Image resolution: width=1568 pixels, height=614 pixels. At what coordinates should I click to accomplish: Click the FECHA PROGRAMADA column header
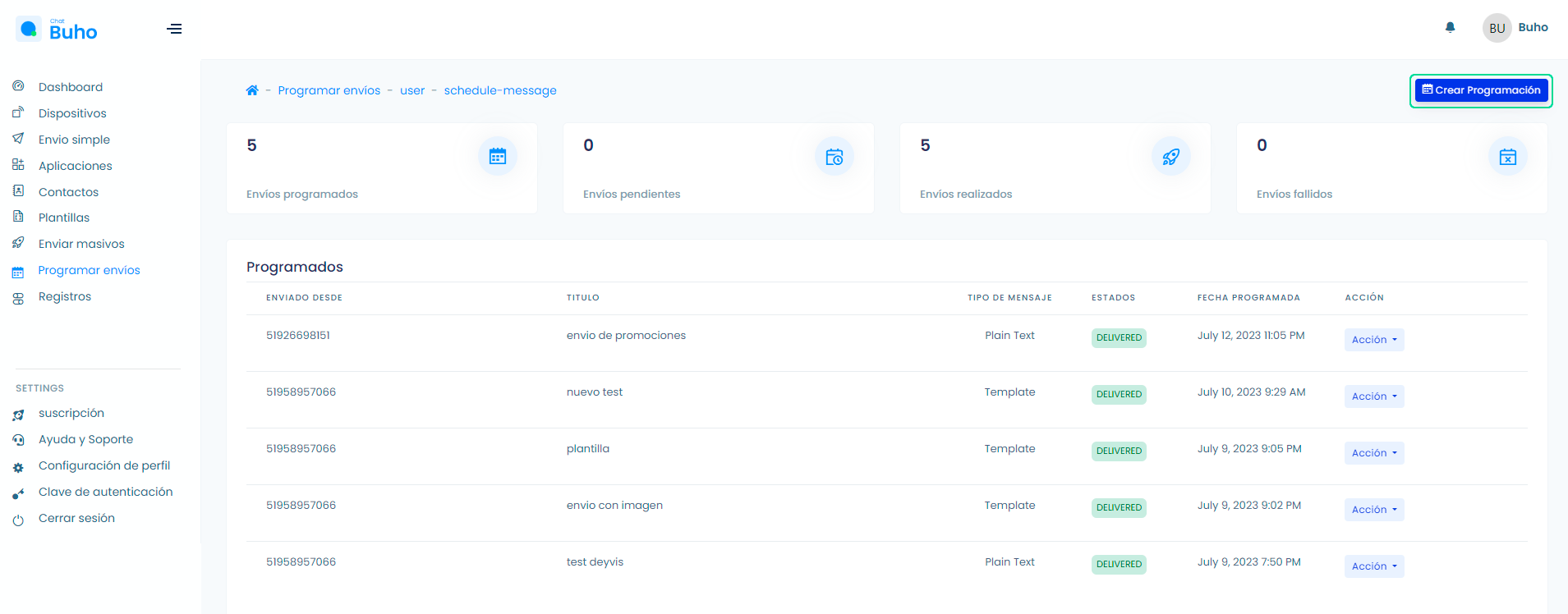tap(1248, 297)
